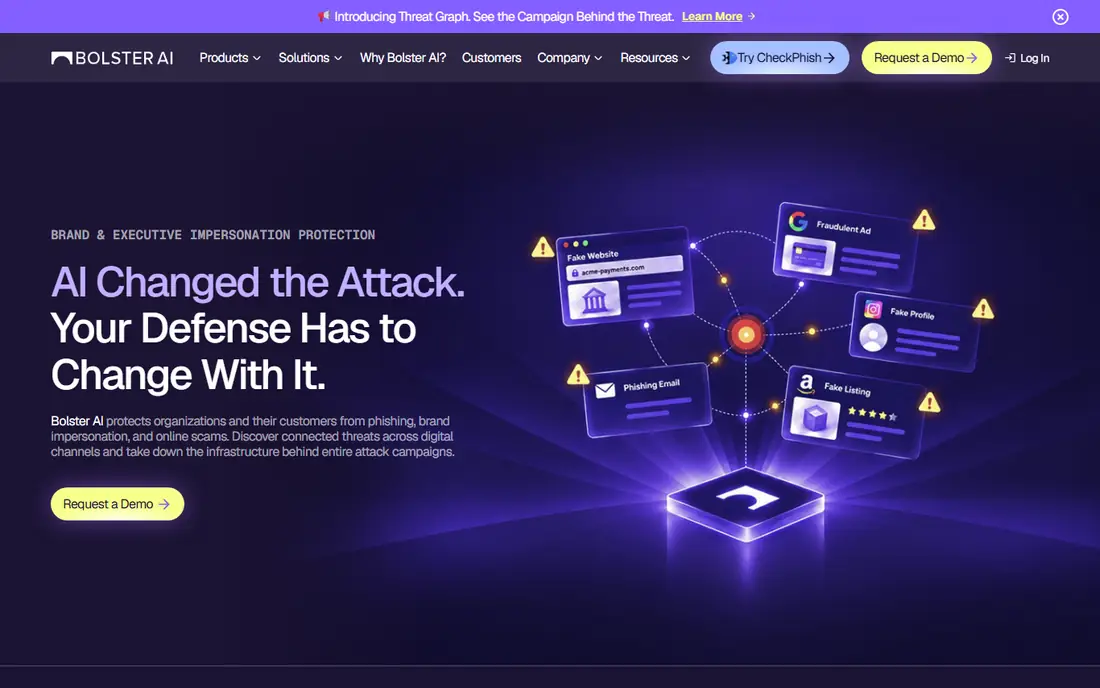Click the CheckPhish icon in button
The width and height of the screenshot is (1100, 688).
(729, 58)
